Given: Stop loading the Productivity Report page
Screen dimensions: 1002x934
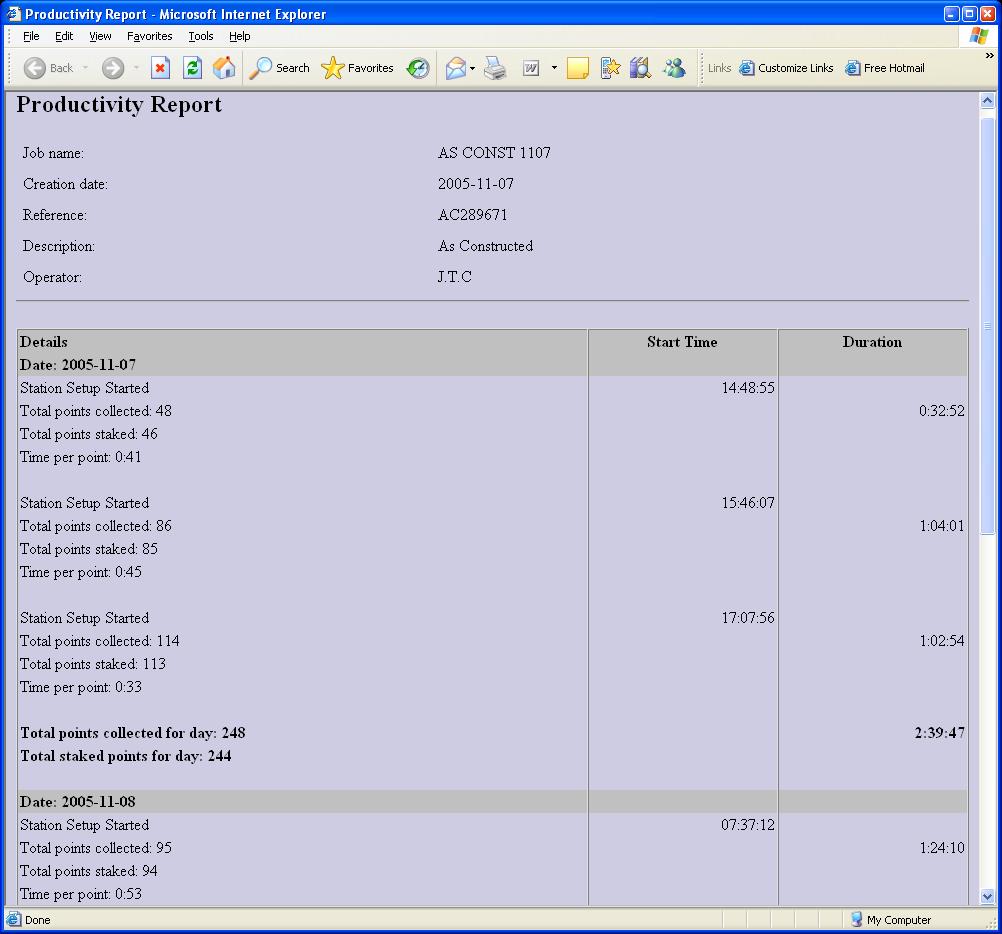Looking at the screenshot, I should click(161, 67).
